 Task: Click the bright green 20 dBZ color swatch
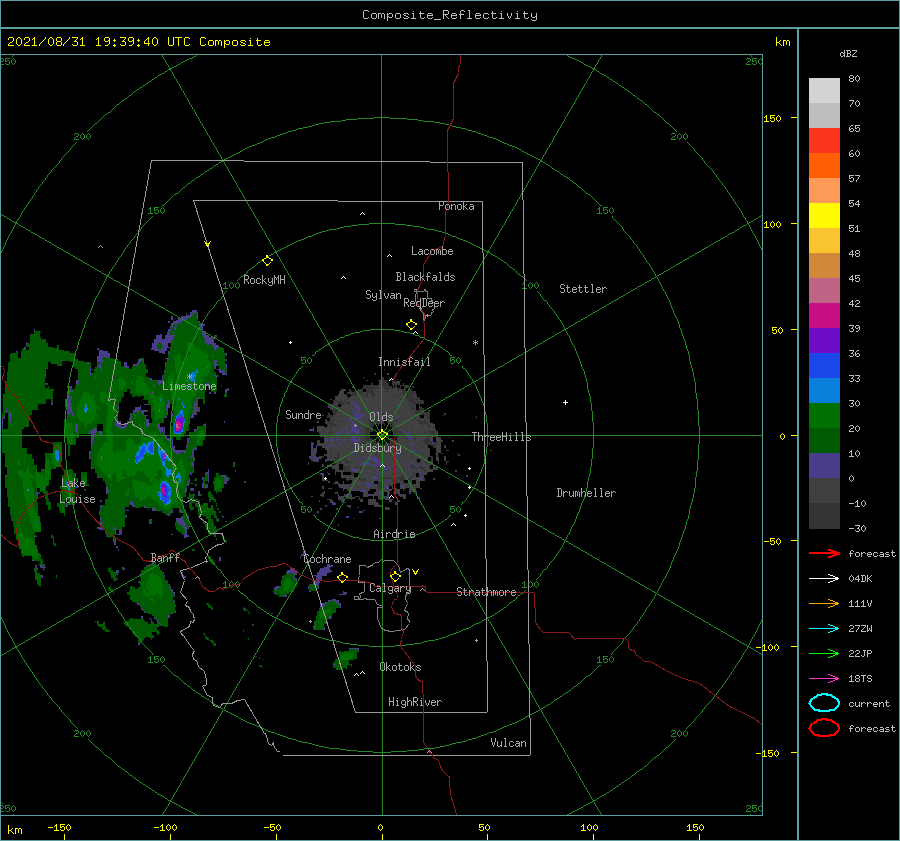pyautogui.click(x=824, y=415)
